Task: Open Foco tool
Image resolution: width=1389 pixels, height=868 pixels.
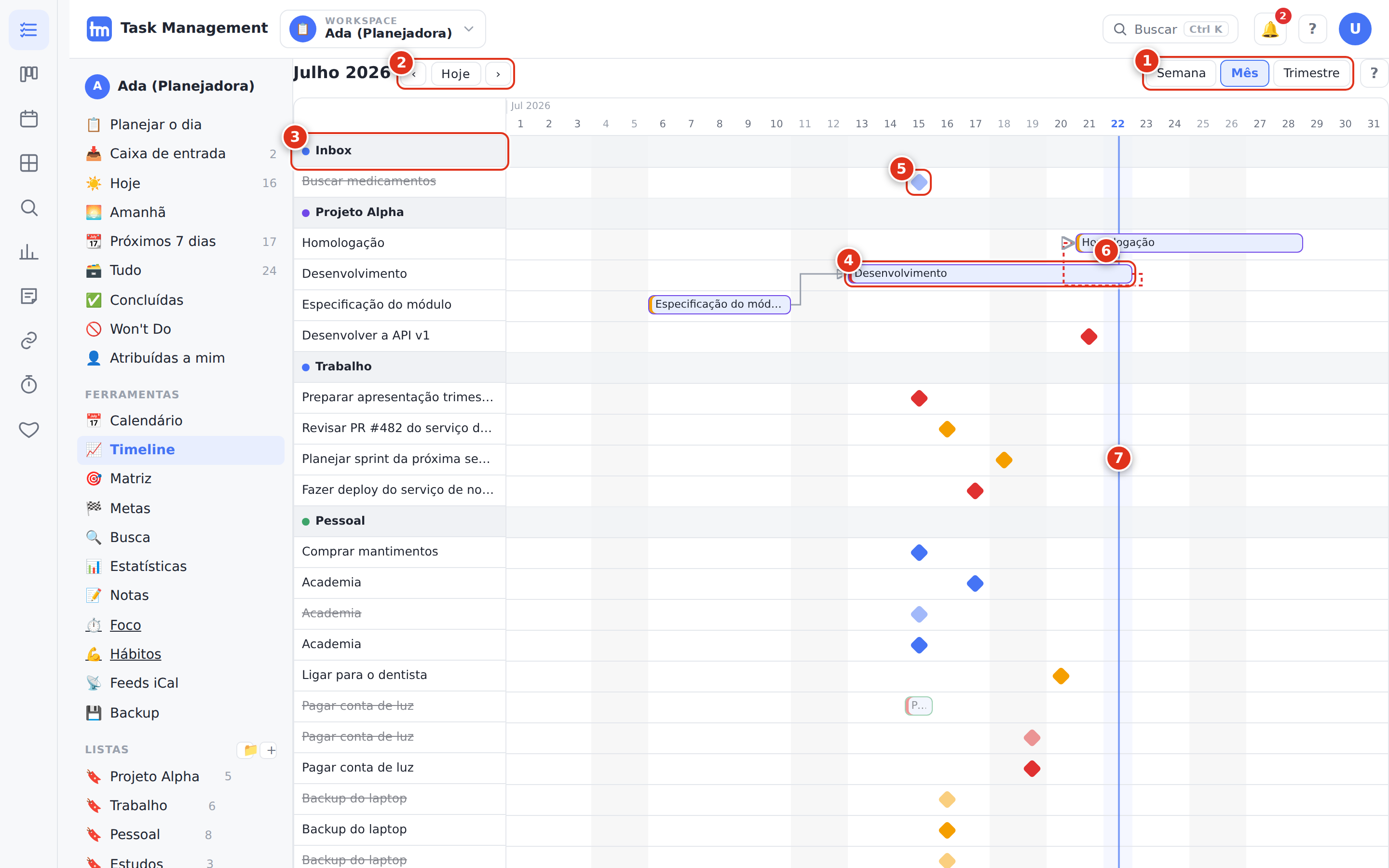Action: click(x=181, y=624)
